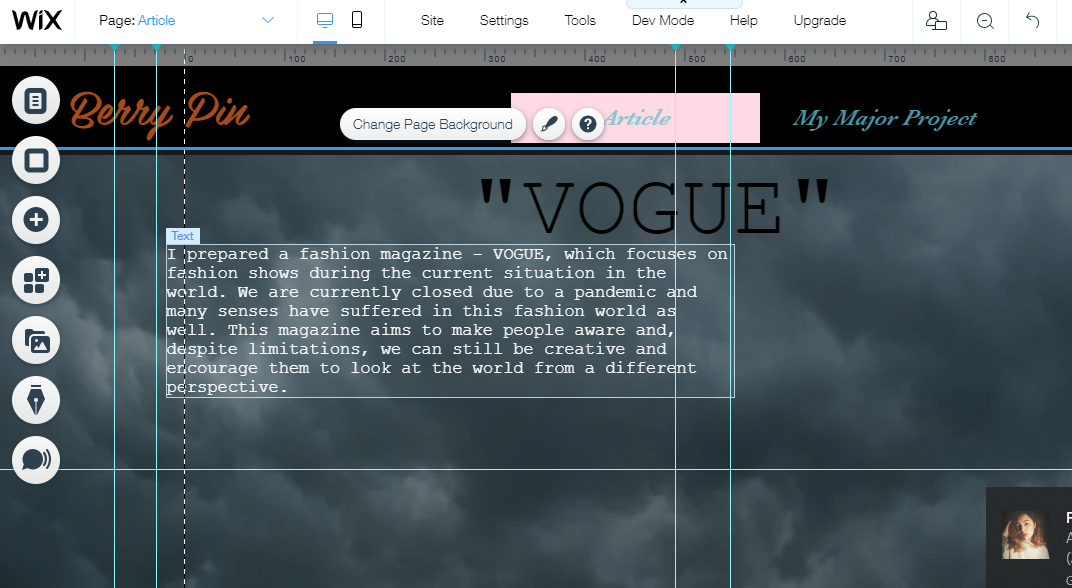Open the Upgrade menu
This screenshot has width=1072, height=588.
820,21
